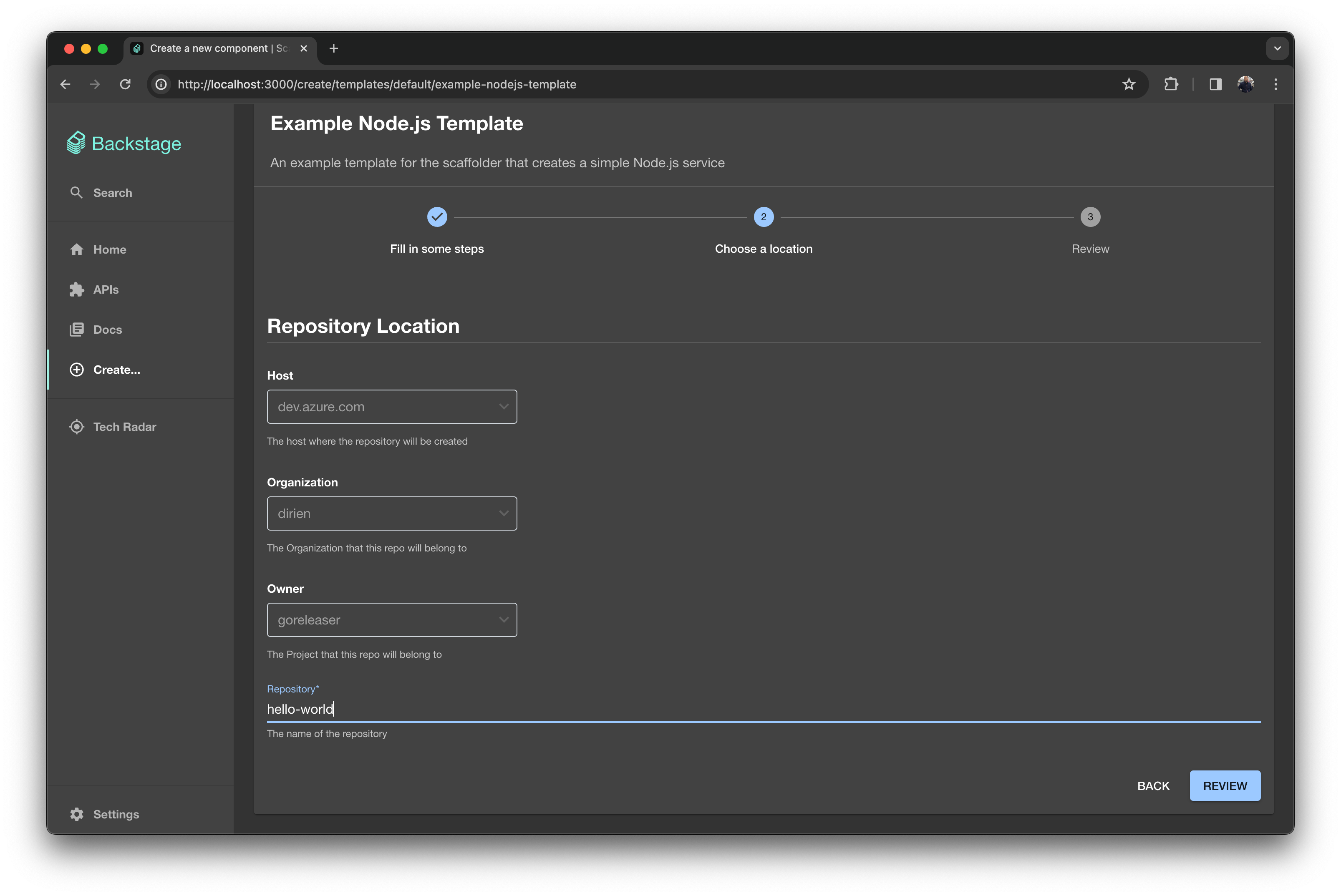The height and width of the screenshot is (896, 1341).
Task: Open Chrome three-dot menu
Action: (1276, 85)
